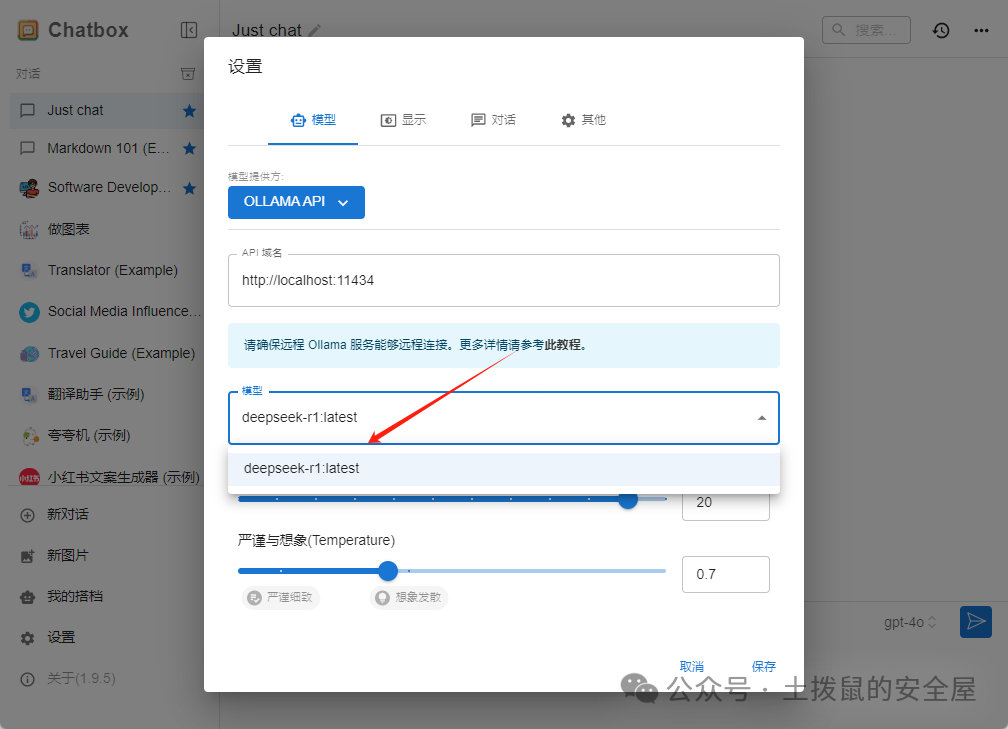1008x729 pixels.
Task: Switch to the 其他 tab
Action: (583, 120)
